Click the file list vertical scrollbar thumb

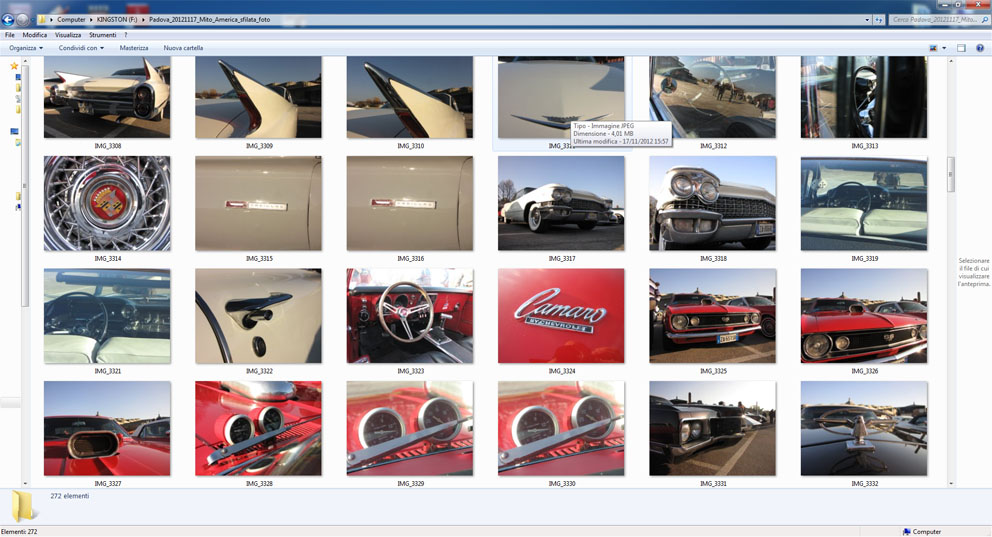[x=950, y=172]
